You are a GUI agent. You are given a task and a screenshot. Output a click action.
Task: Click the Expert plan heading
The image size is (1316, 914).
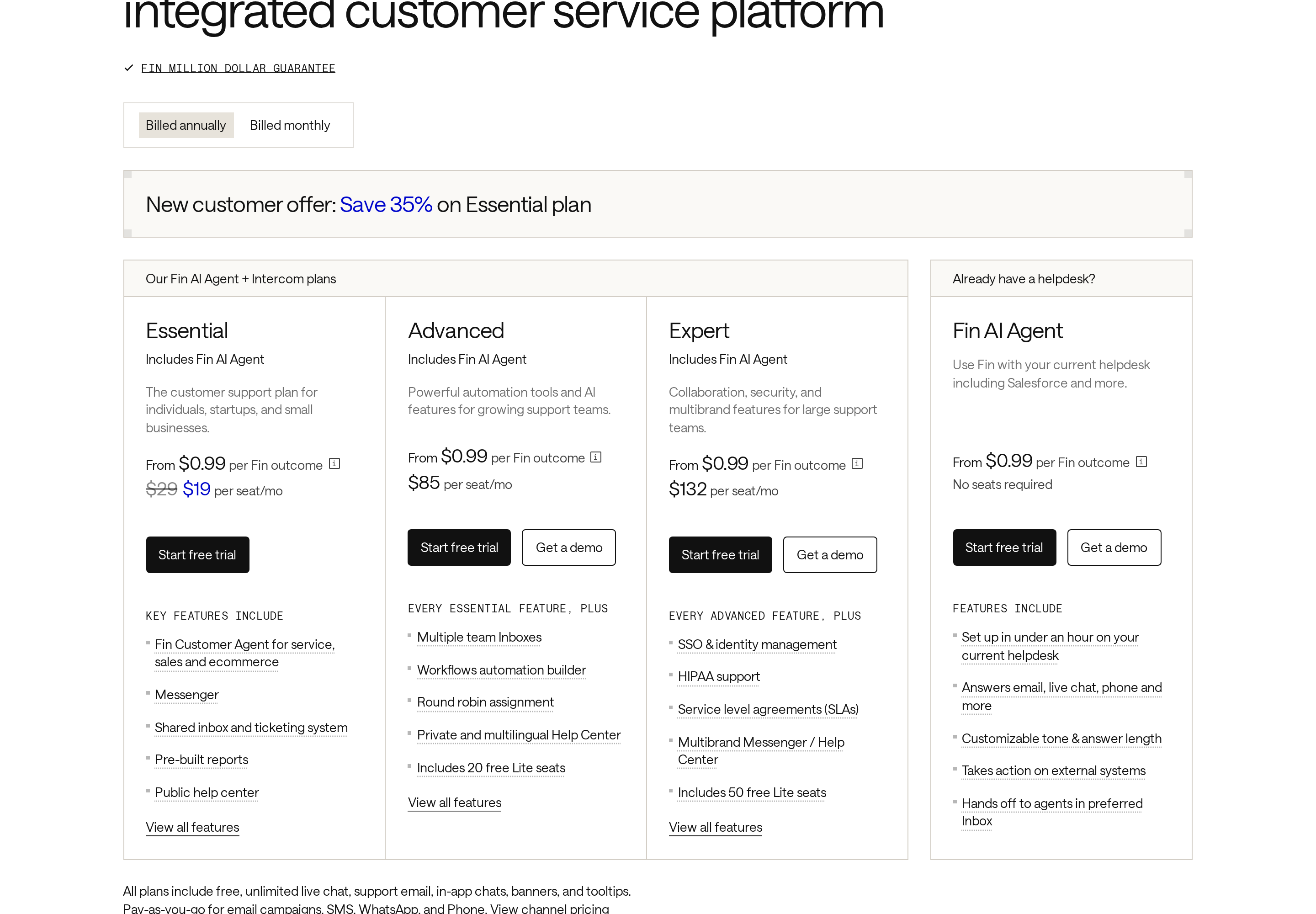(699, 331)
